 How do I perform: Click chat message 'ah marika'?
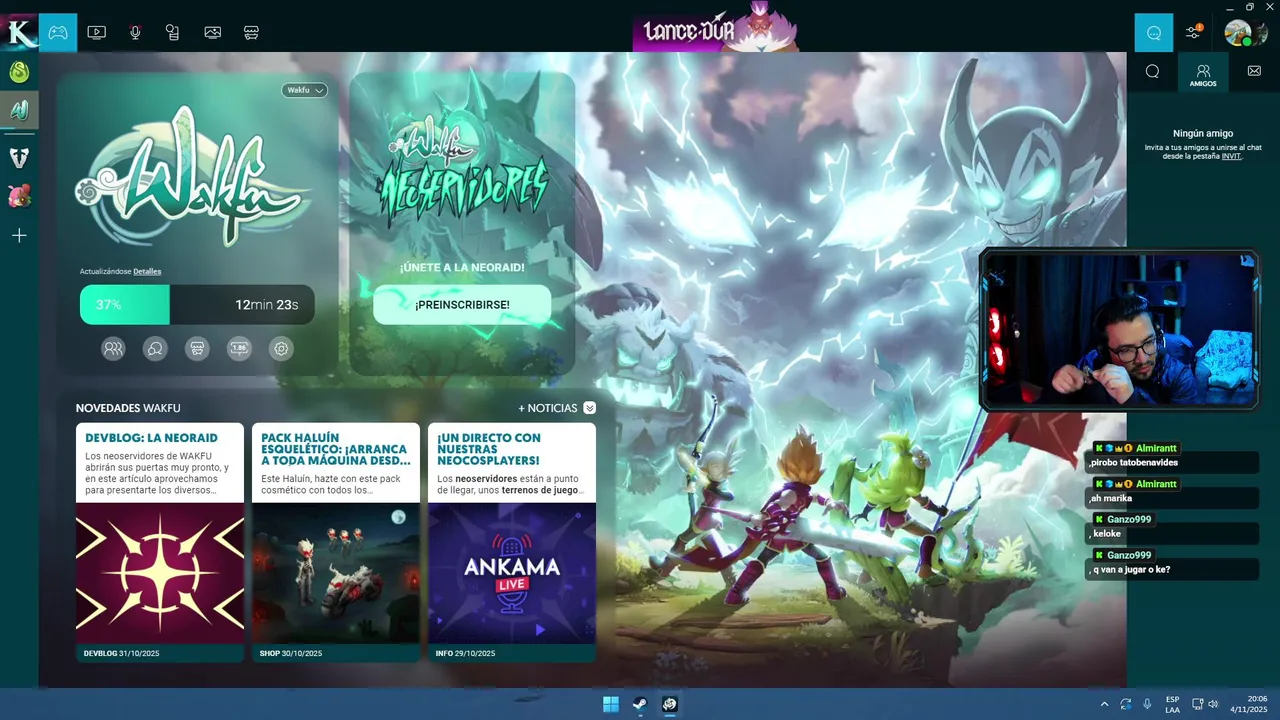(1112, 498)
